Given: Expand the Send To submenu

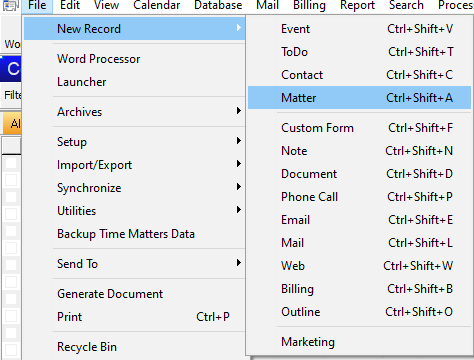Looking at the screenshot, I should coord(135,264).
